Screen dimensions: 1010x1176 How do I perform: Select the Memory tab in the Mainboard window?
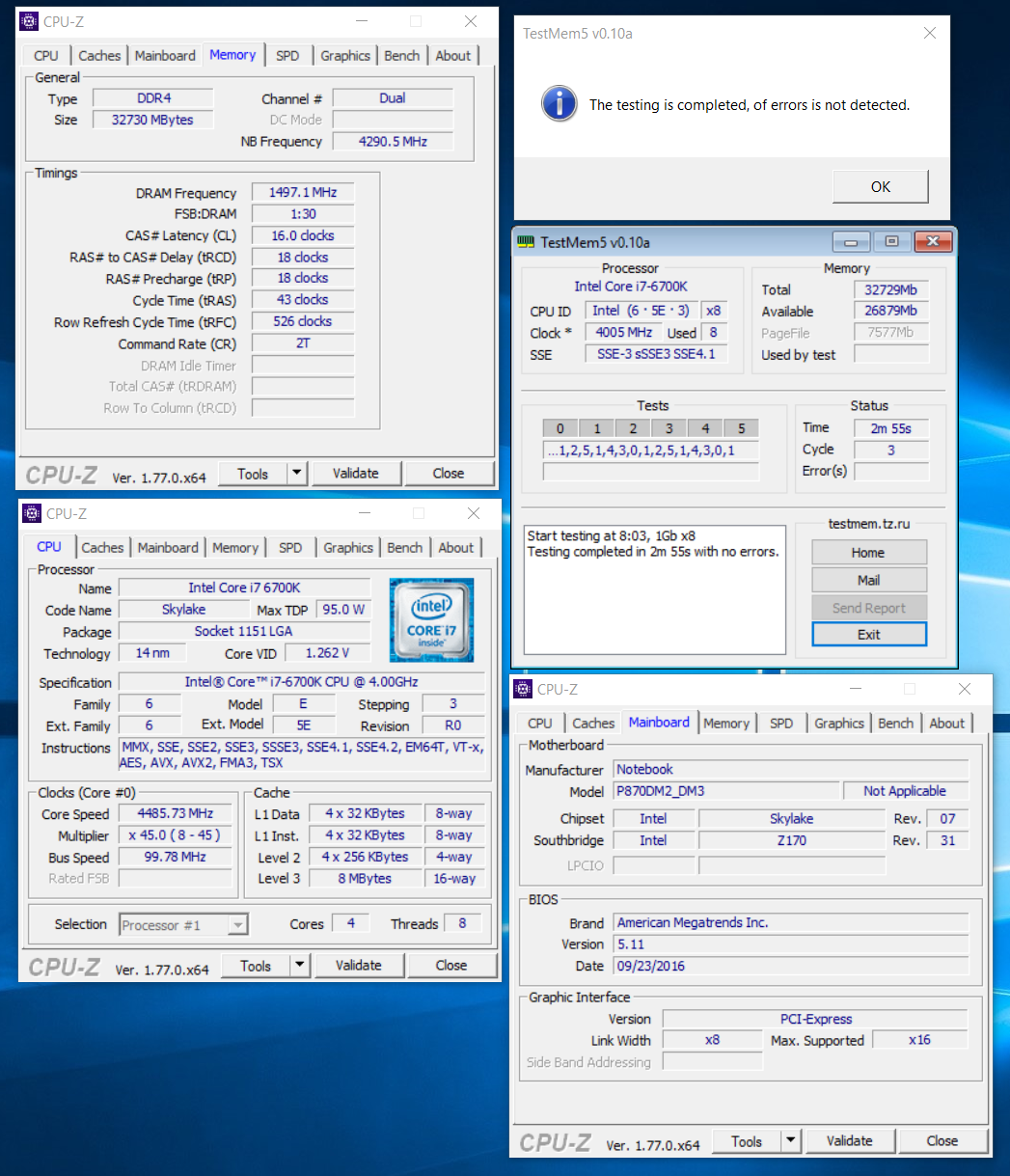point(726,724)
